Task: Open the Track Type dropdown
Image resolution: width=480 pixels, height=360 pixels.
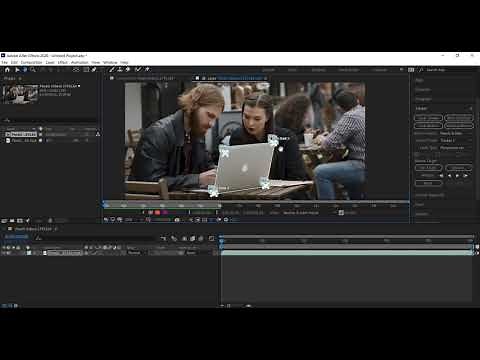Action: [456, 148]
